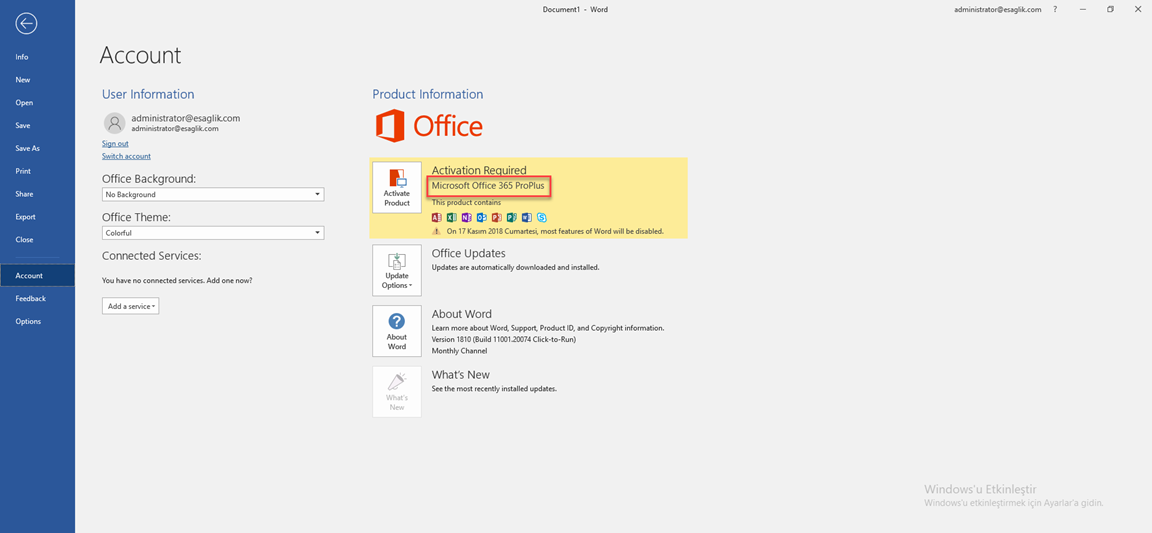Viewport: 1152px width, 533px height.
Task: Click the Monthly Channel text
Action: tap(459, 351)
